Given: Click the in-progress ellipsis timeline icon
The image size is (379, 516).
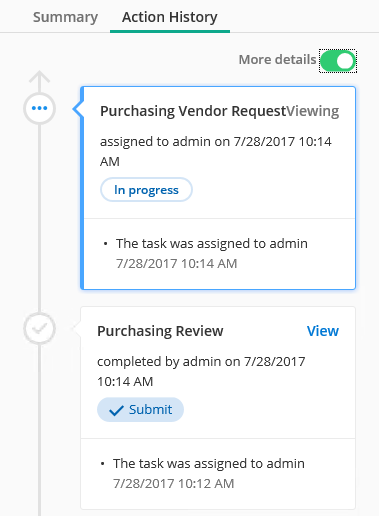Looking at the screenshot, I should (39, 108).
